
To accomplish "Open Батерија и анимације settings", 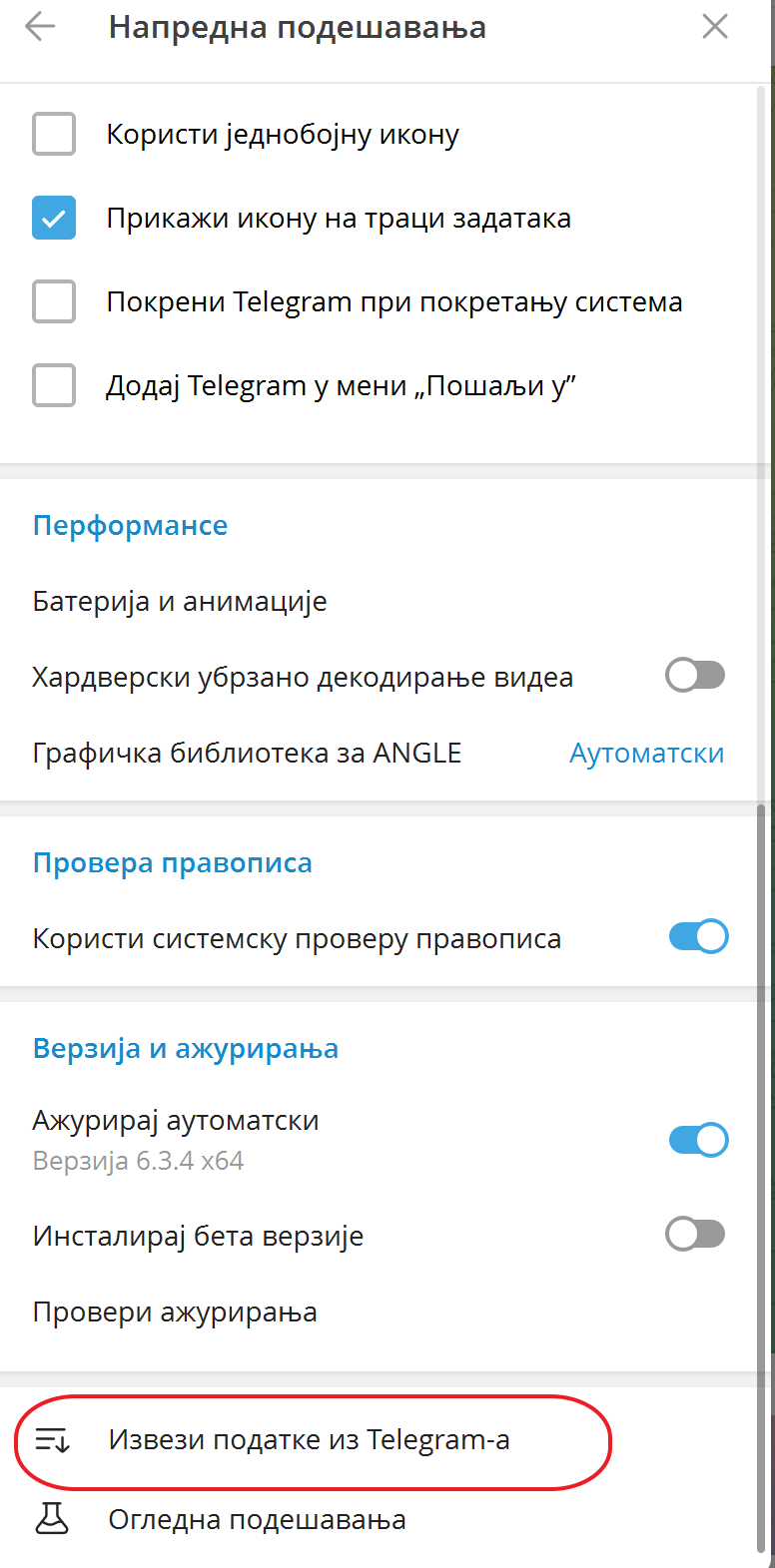I will 180,601.
